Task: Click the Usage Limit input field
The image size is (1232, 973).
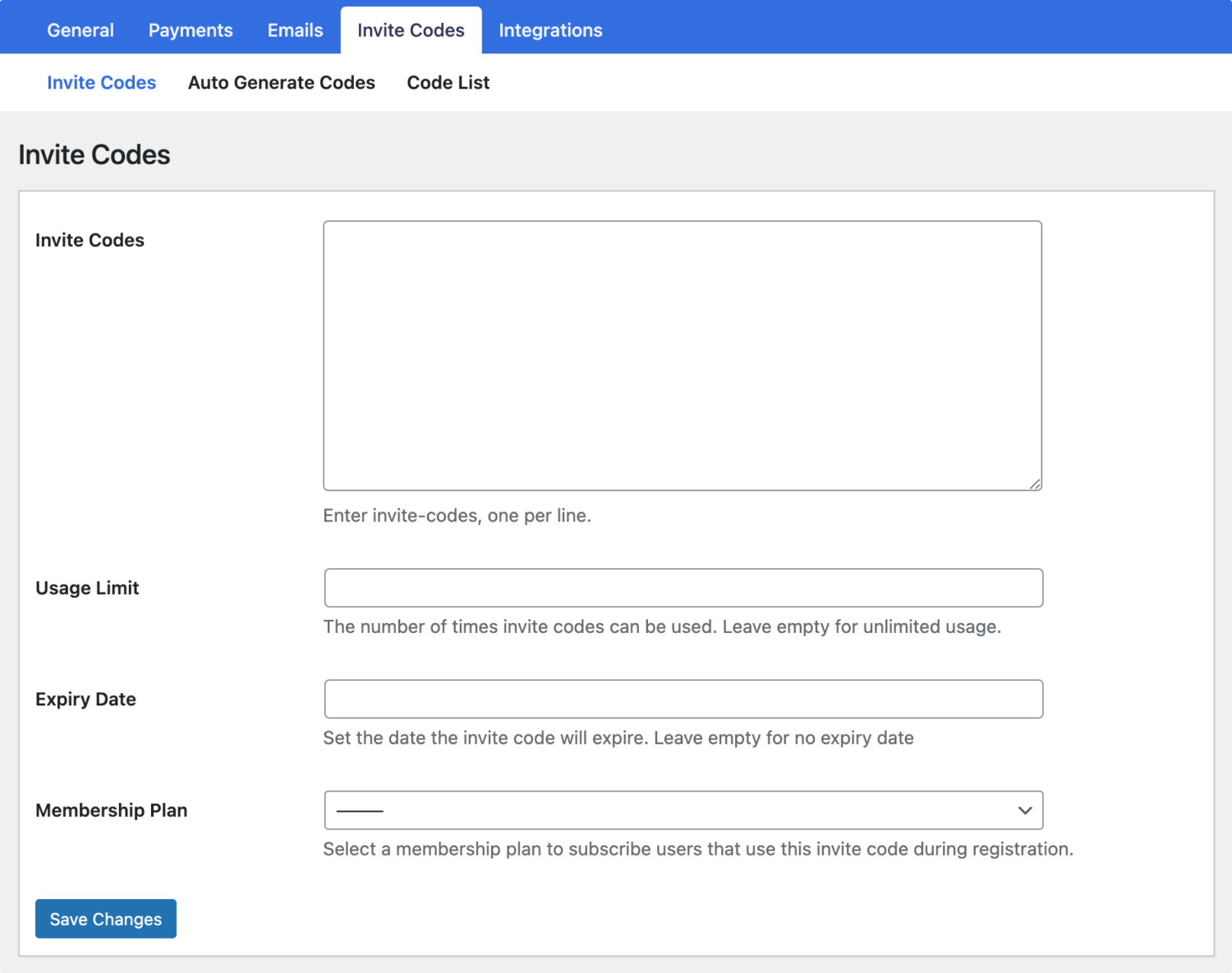Action: [683, 588]
